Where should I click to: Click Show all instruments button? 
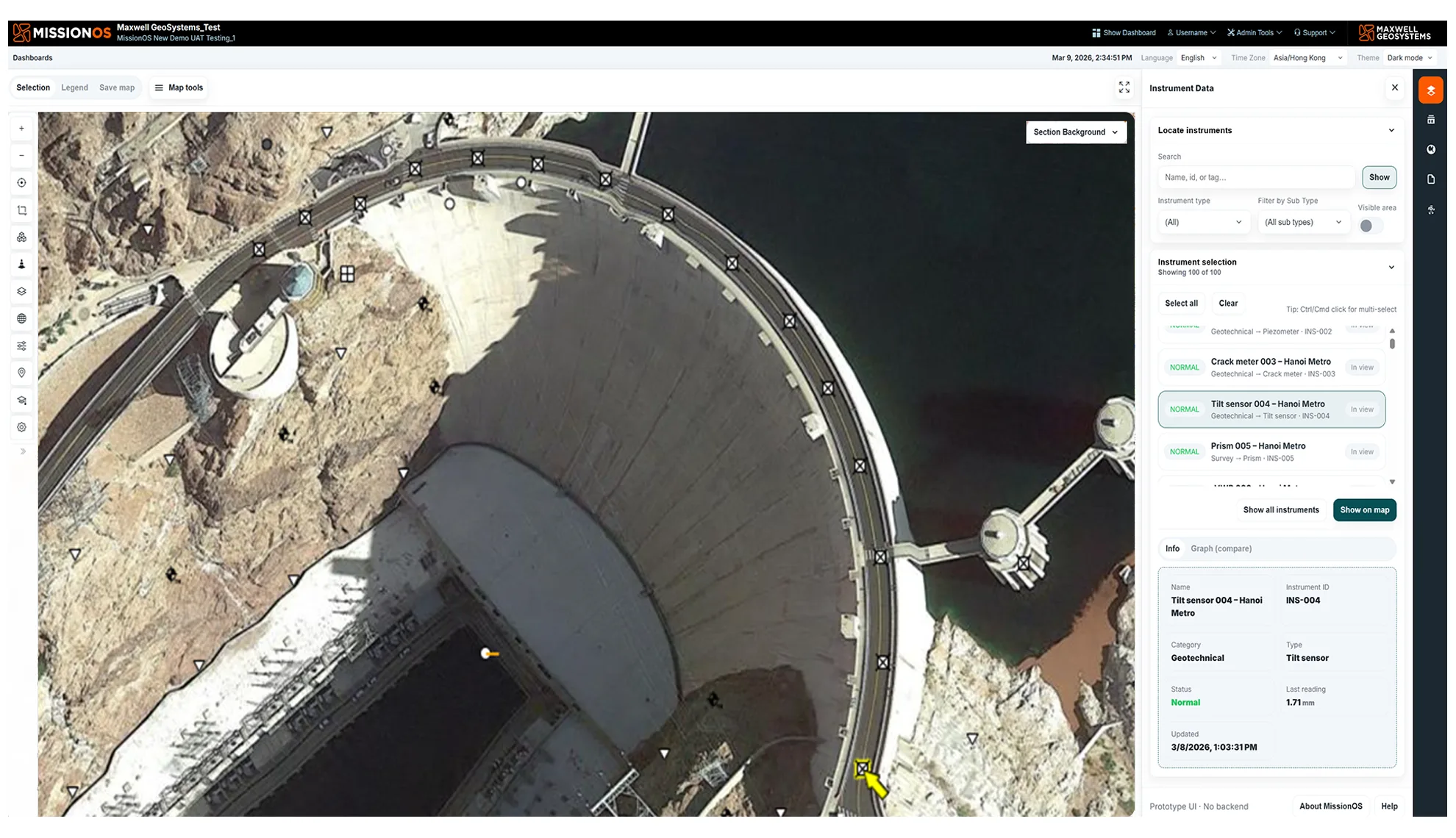coord(1281,510)
